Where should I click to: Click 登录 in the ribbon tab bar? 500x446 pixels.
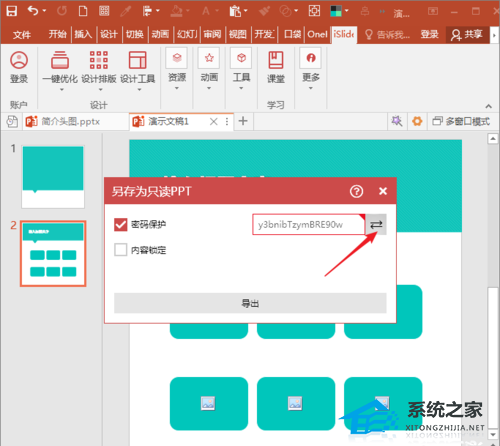(x=429, y=34)
